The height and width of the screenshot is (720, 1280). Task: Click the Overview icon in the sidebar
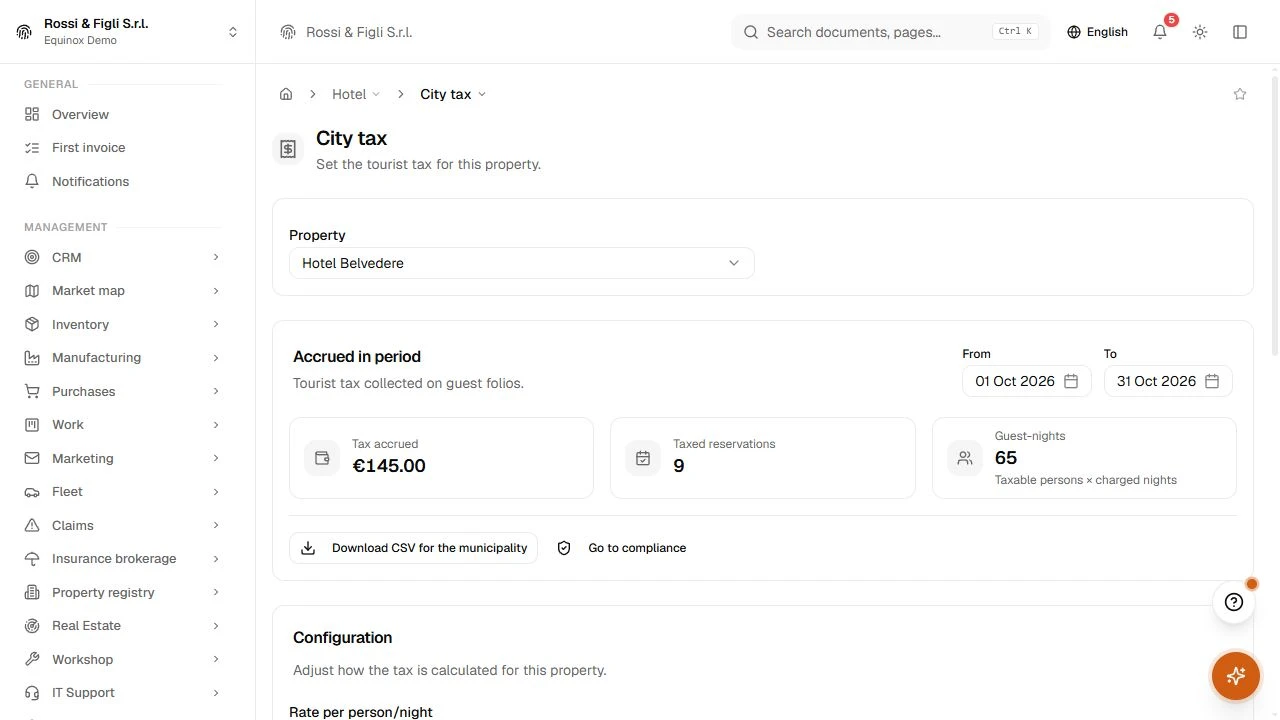32,114
